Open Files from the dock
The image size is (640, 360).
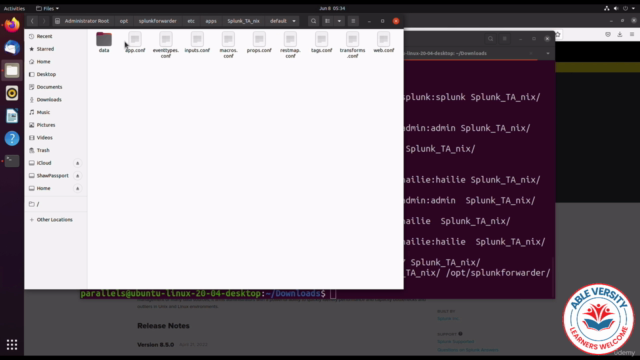[12, 71]
